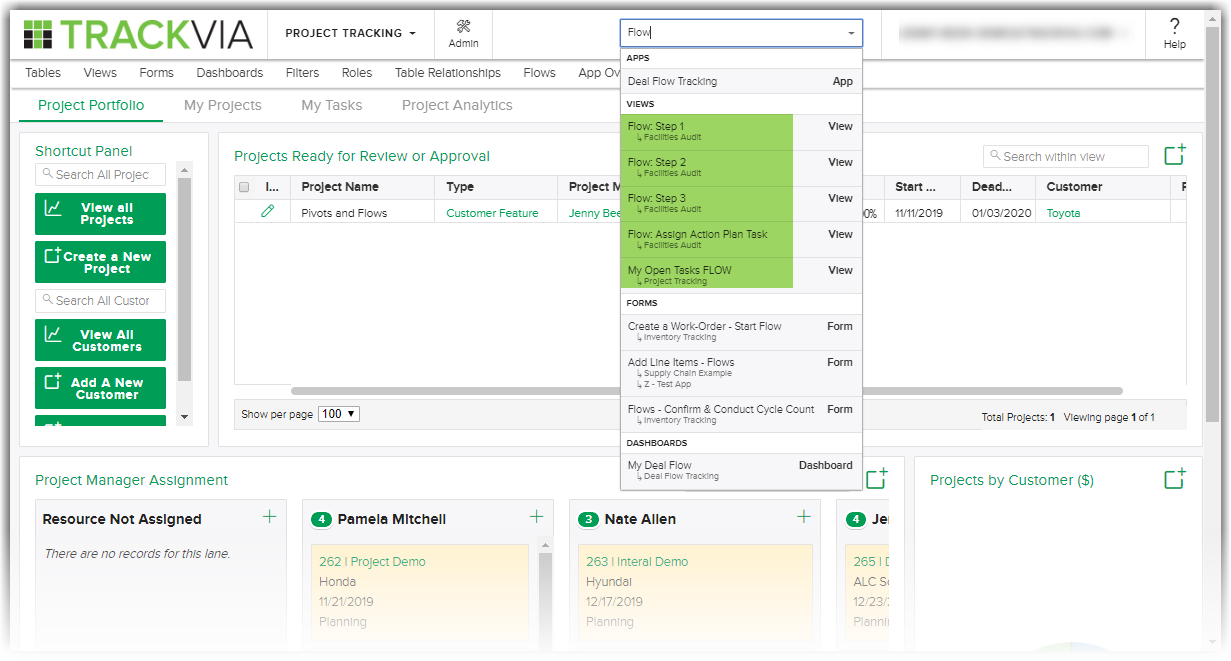Select Flows - Confirm & Conduct Cycle Count form
This screenshot has height=661, width=1231.
click(x=741, y=414)
